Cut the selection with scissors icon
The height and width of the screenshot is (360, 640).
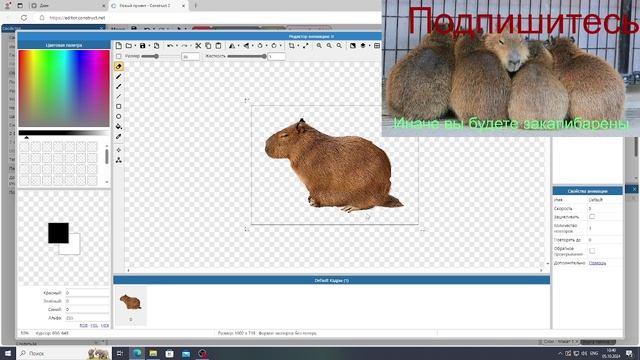coord(198,46)
